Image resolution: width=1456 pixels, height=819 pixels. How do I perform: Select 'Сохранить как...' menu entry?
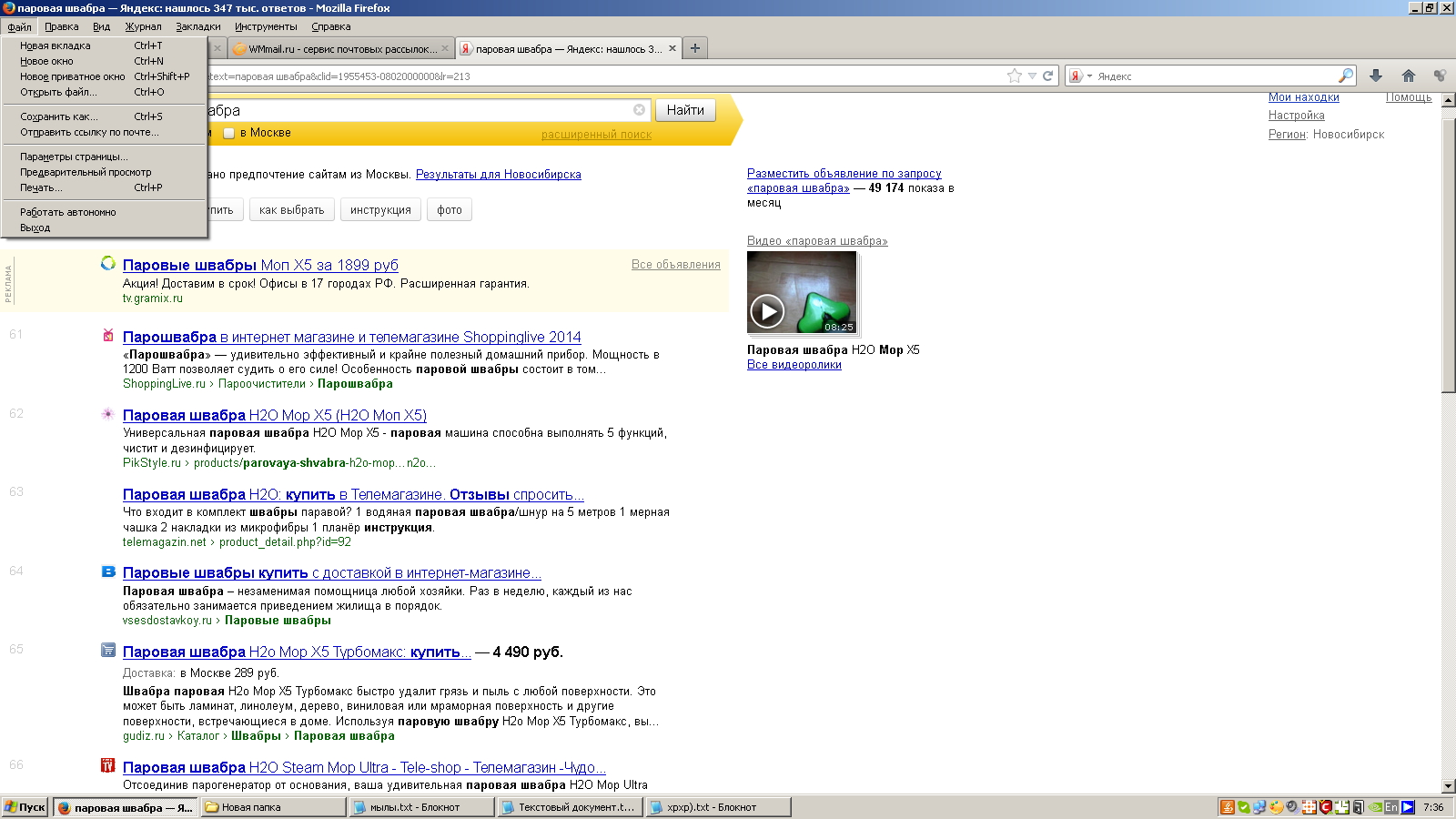pyautogui.click(x=104, y=116)
